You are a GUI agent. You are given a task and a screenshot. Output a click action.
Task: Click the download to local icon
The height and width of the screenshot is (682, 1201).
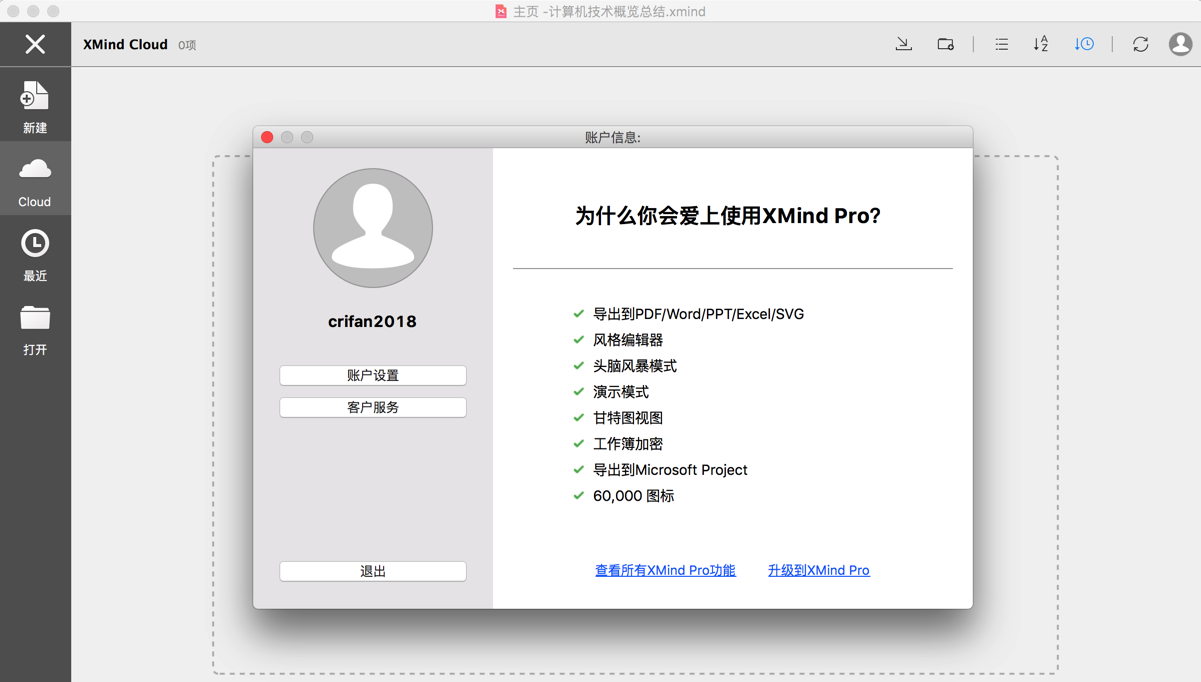point(903,44)
